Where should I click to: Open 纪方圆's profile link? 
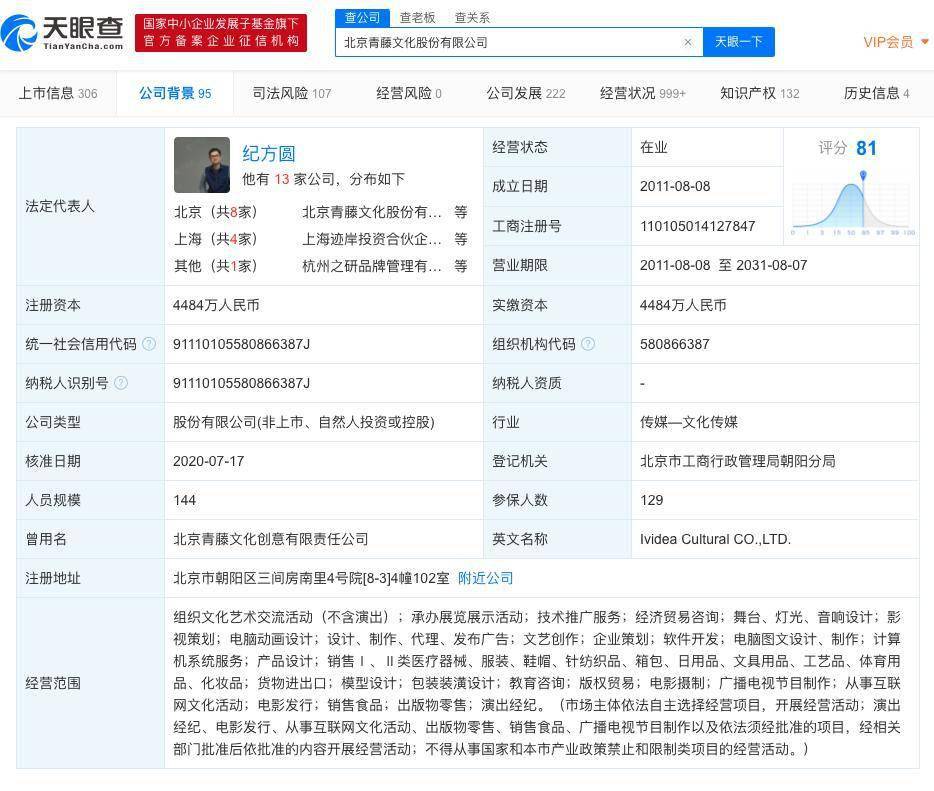[269, 153]
